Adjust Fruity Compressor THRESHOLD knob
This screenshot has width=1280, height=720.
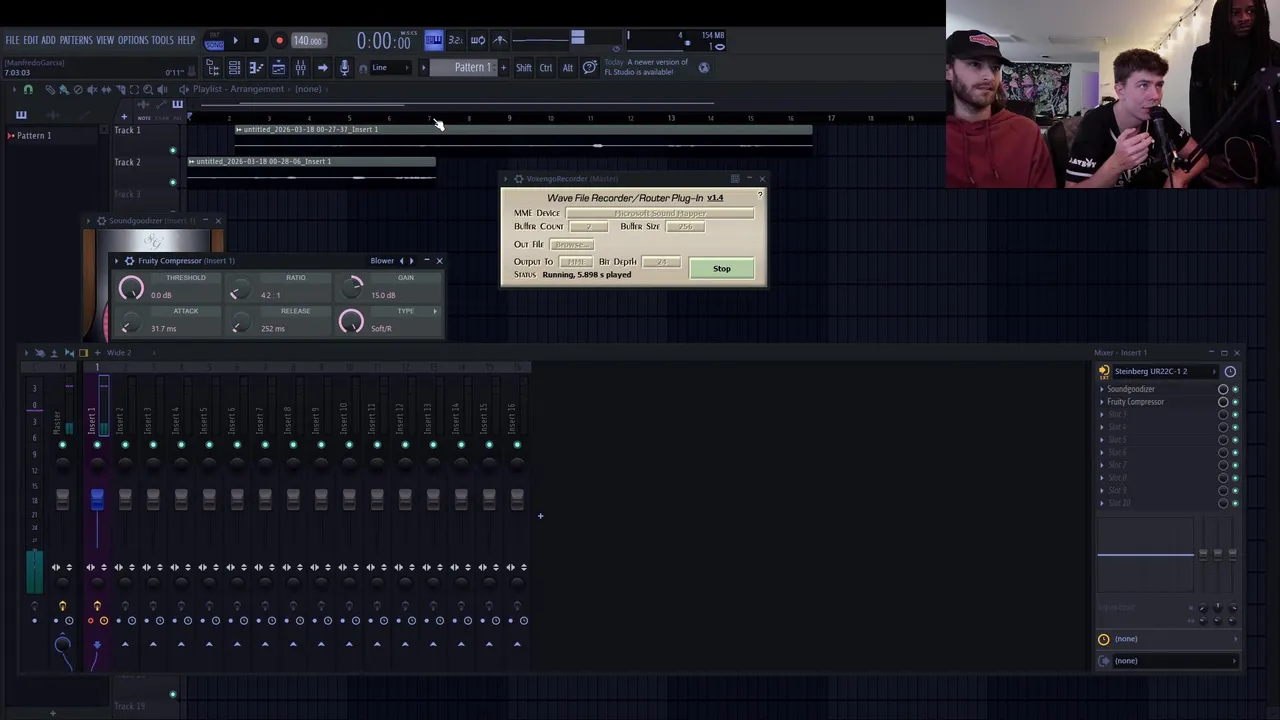(131, 289)
